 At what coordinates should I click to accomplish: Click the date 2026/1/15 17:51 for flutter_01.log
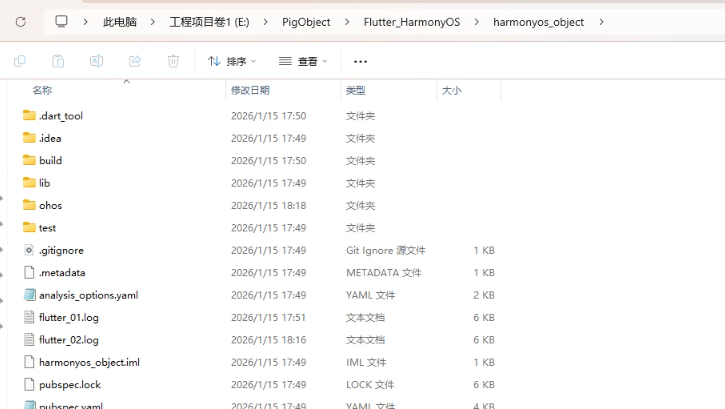tap(269, 317)
